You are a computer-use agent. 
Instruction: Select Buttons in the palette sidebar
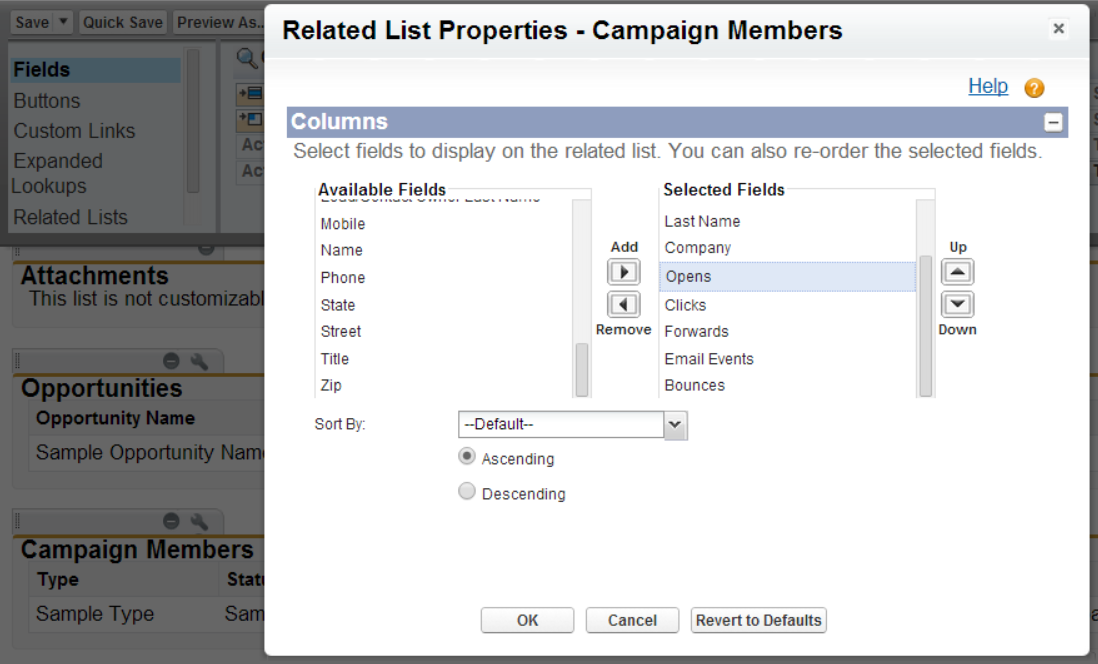47,101
